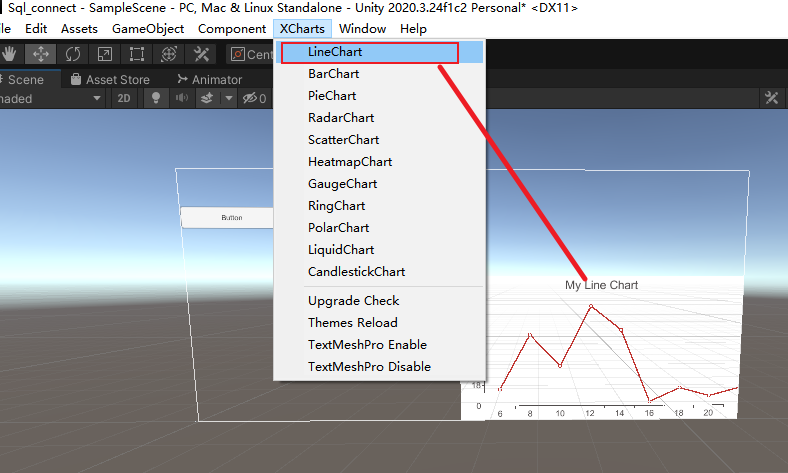Switch to the Animator tab
The image size is (788, 473).
210,79
